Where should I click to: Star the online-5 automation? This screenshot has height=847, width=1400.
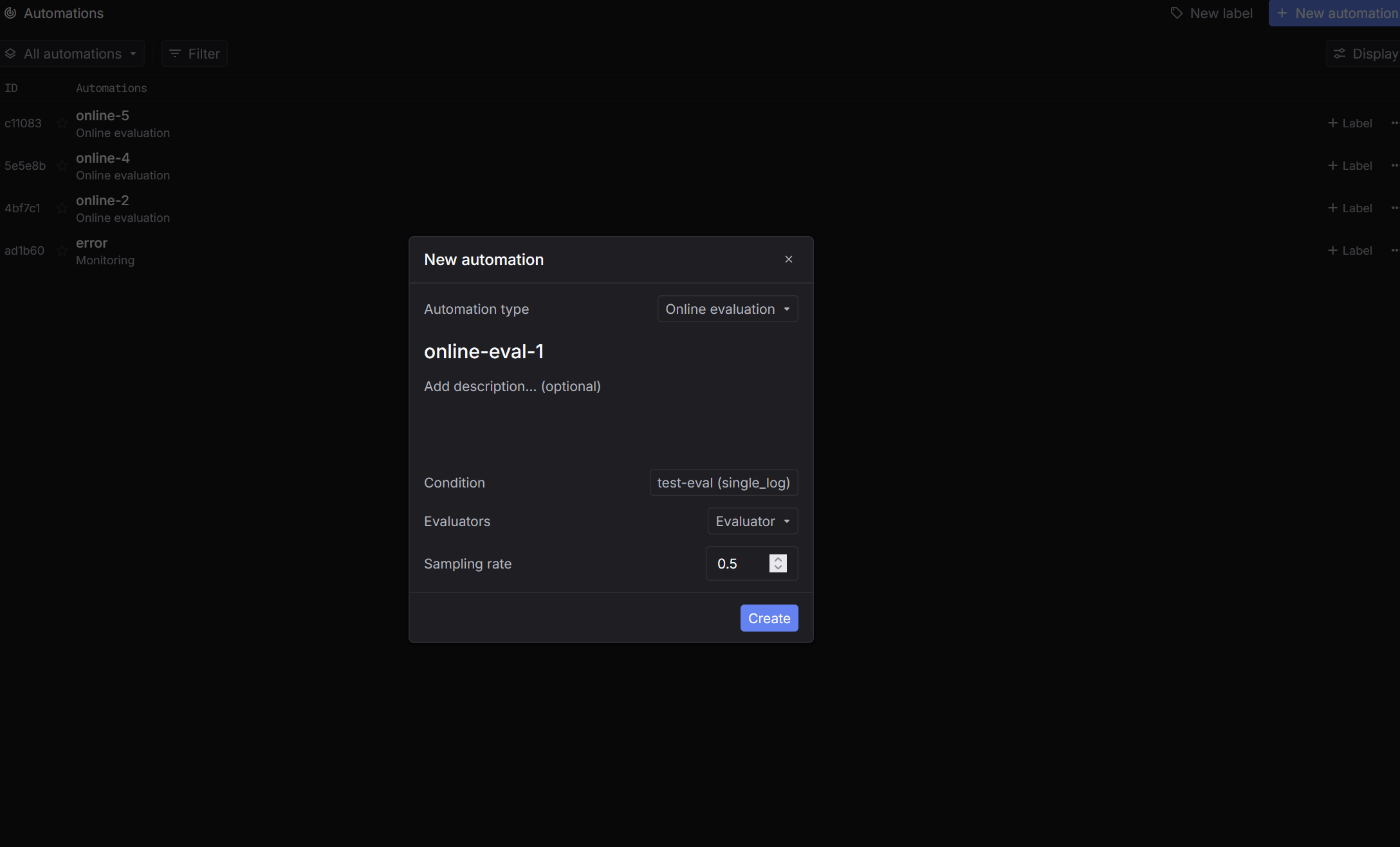coord(62,123)
